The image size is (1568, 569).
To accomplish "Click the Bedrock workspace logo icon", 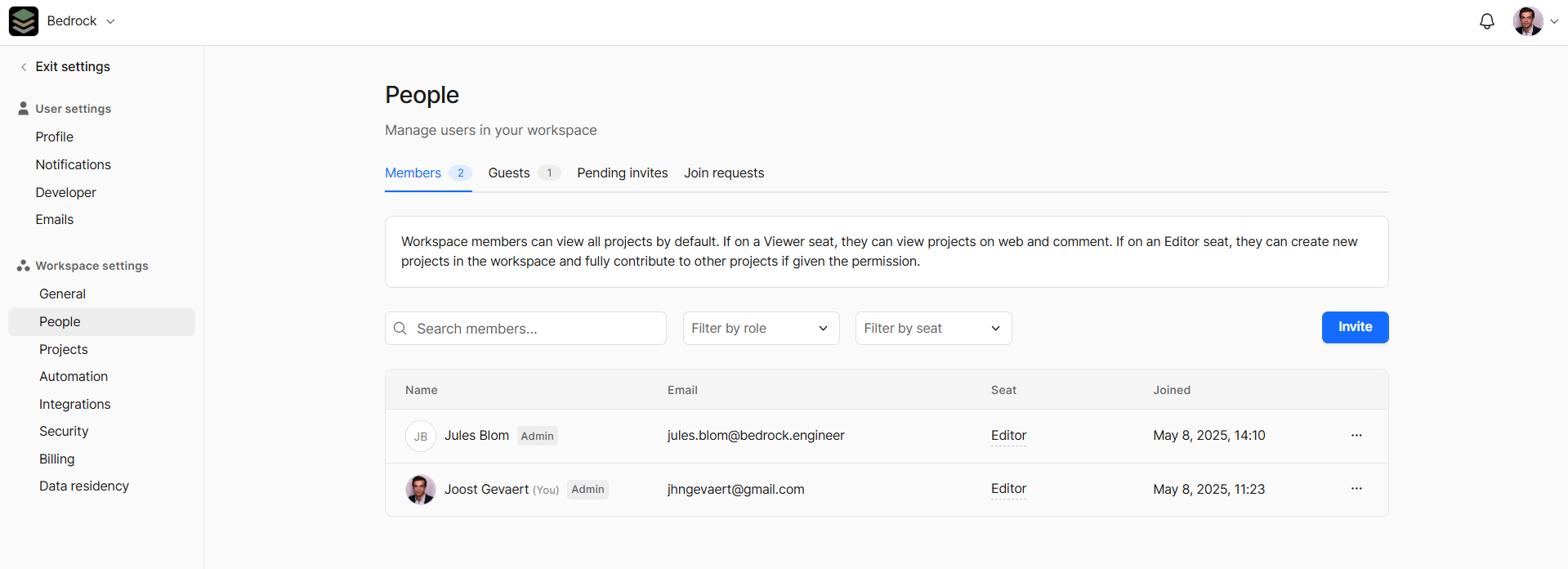I will tap(24, 21).
